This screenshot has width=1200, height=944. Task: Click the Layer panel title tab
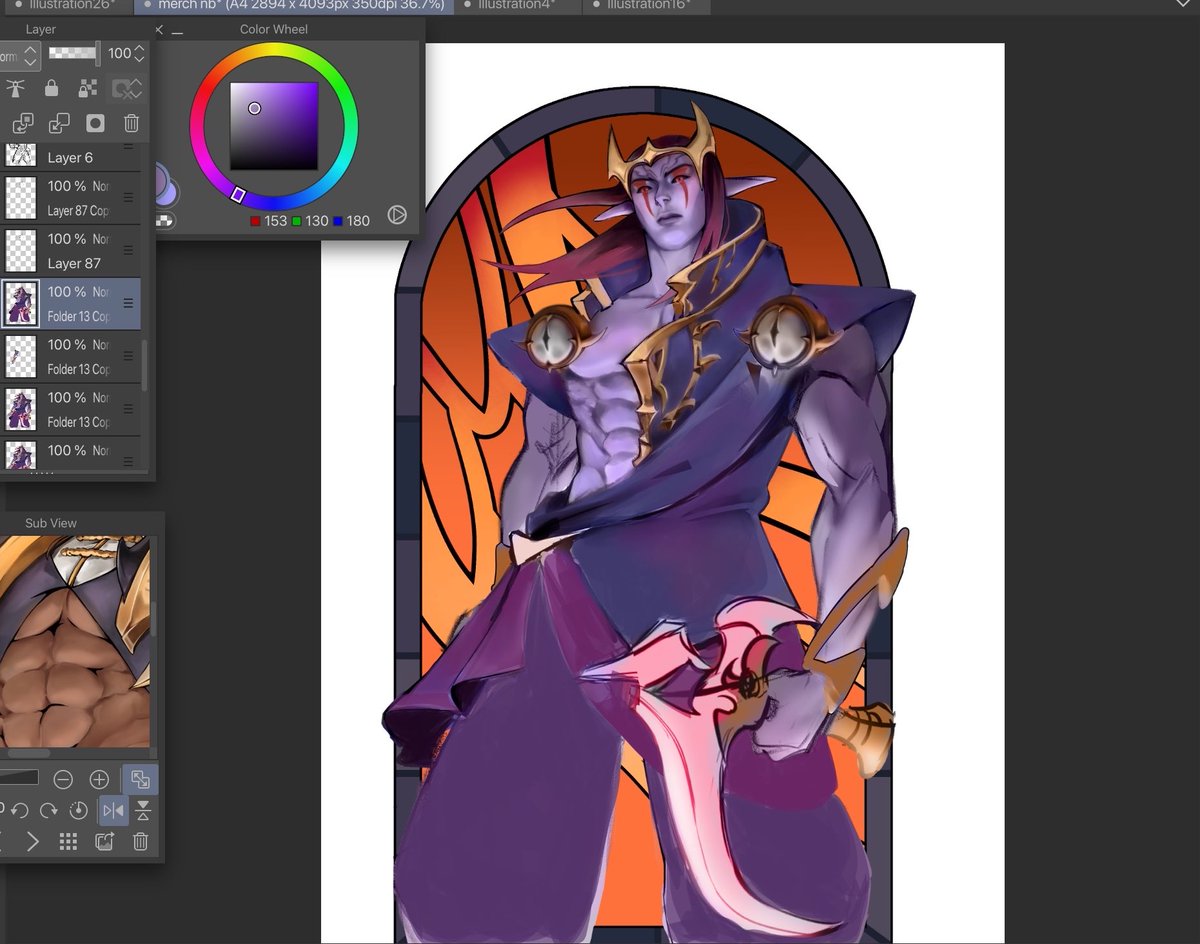tap(40, 29)
